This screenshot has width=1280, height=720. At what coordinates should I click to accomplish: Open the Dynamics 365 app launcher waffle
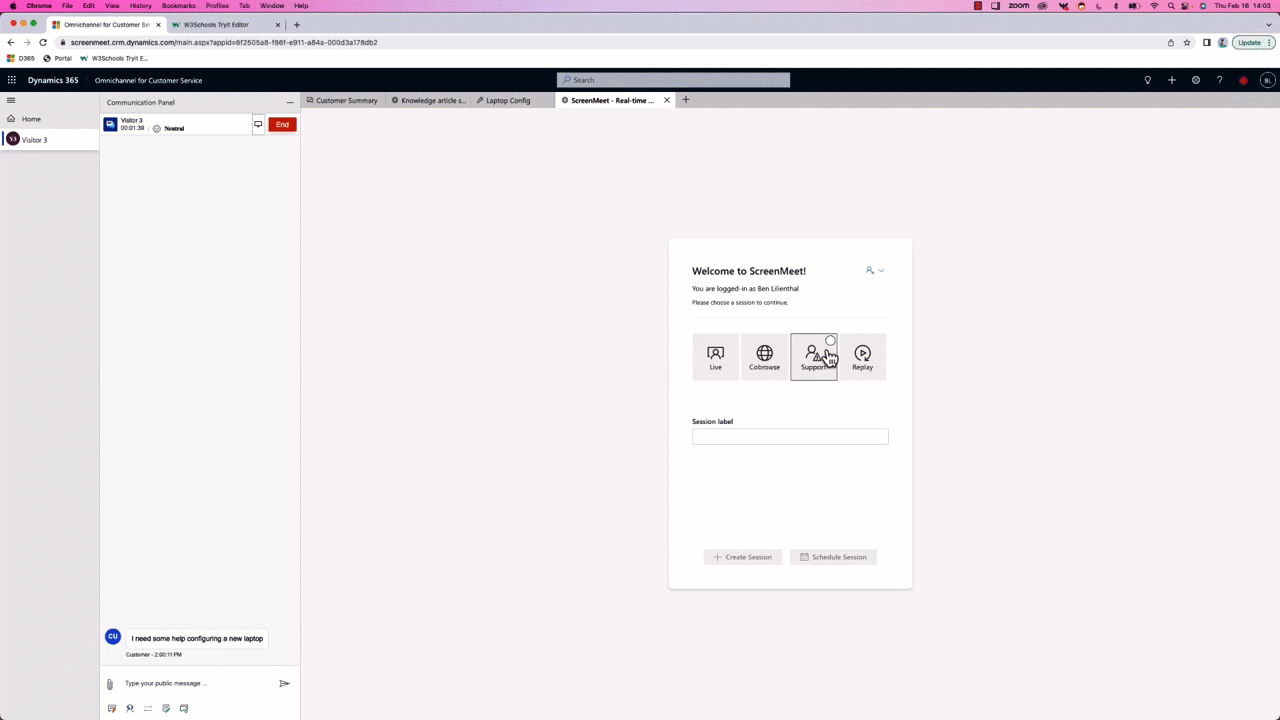(x=12, y=80)
